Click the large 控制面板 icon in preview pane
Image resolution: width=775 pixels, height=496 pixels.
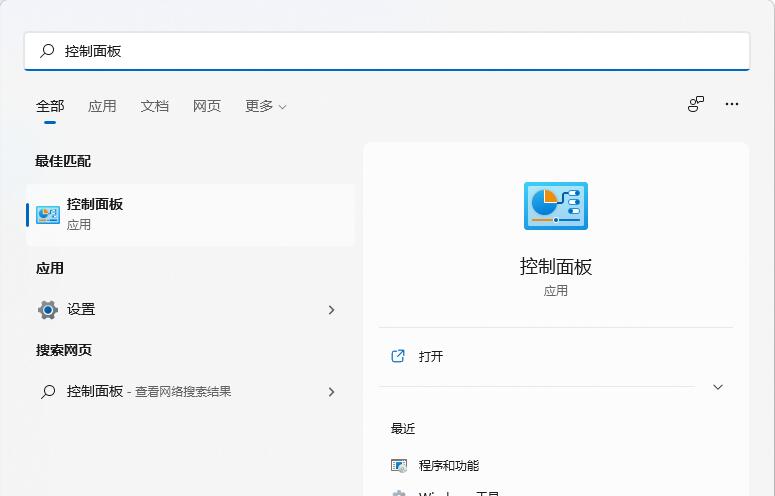[556, 206]
